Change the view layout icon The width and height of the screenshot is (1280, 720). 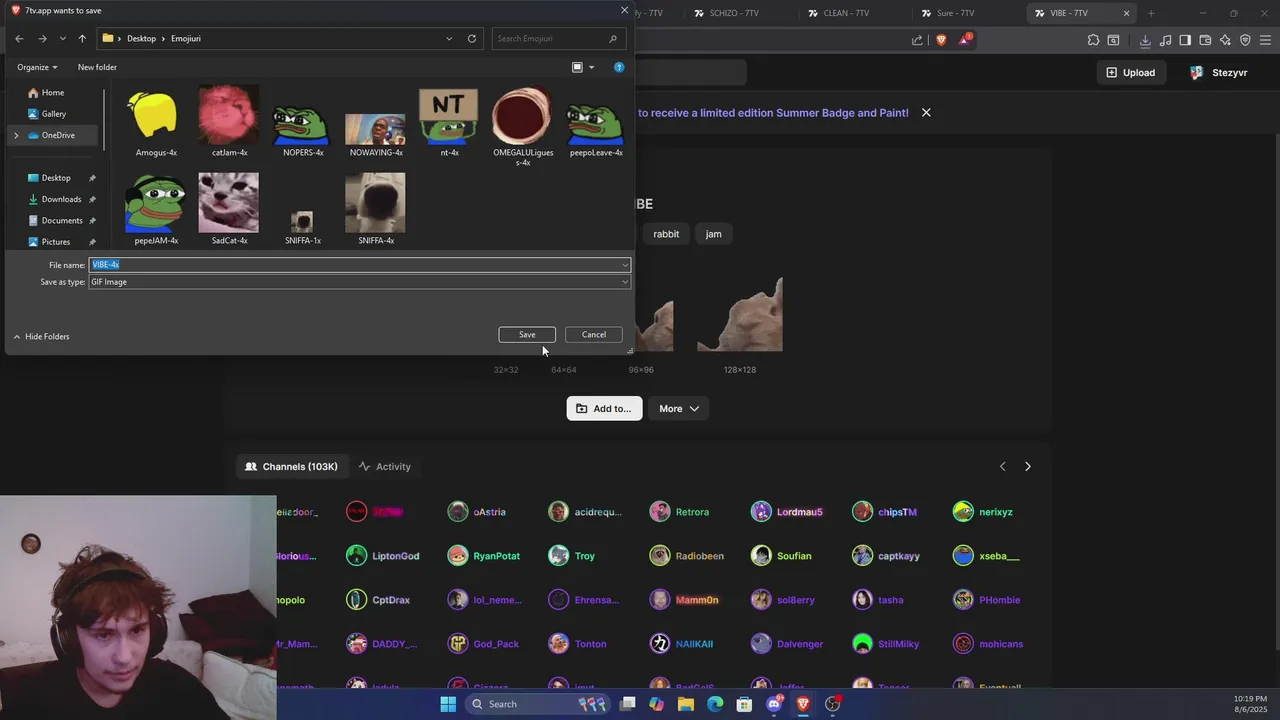(x=577, y=67)
